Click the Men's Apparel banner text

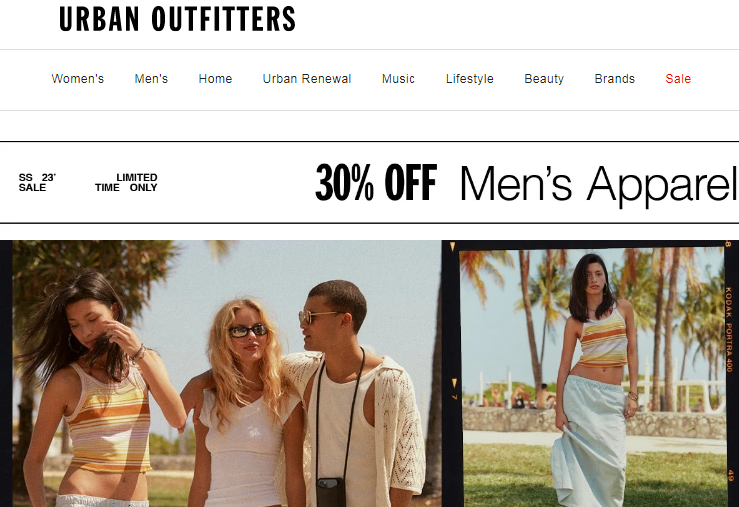pyautogui.click(x=598, y=184)
